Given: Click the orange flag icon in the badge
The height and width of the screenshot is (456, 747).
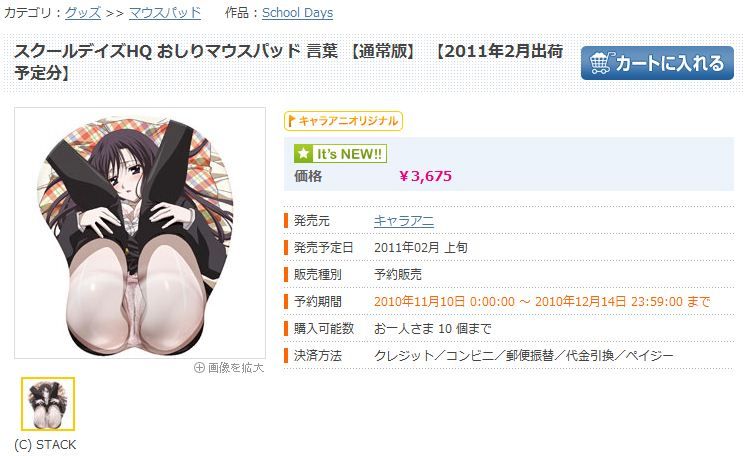Looking at the screenshot, I should coord(292,121).
